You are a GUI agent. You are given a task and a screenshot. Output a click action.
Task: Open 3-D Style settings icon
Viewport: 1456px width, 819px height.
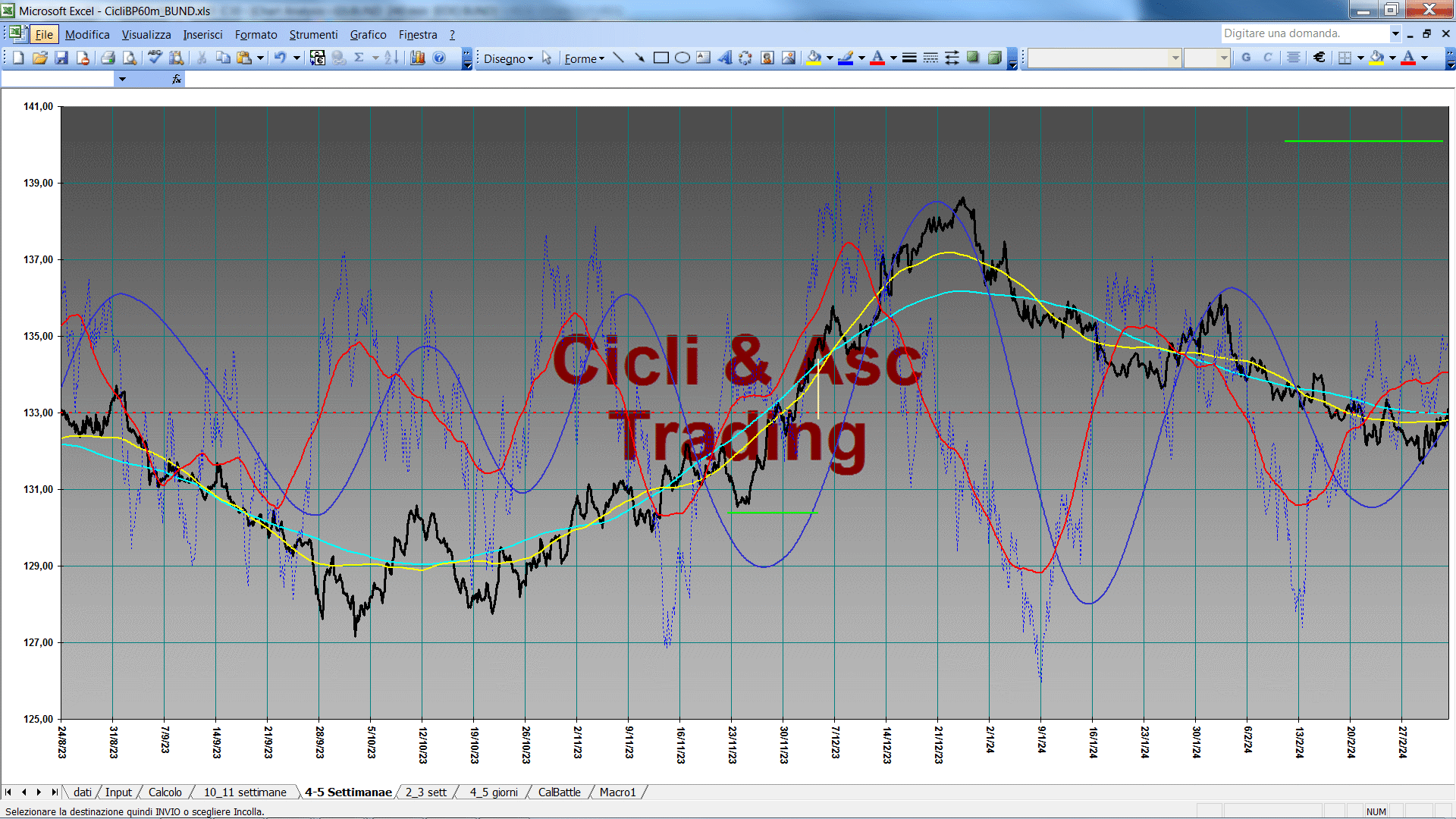point(994,58)
